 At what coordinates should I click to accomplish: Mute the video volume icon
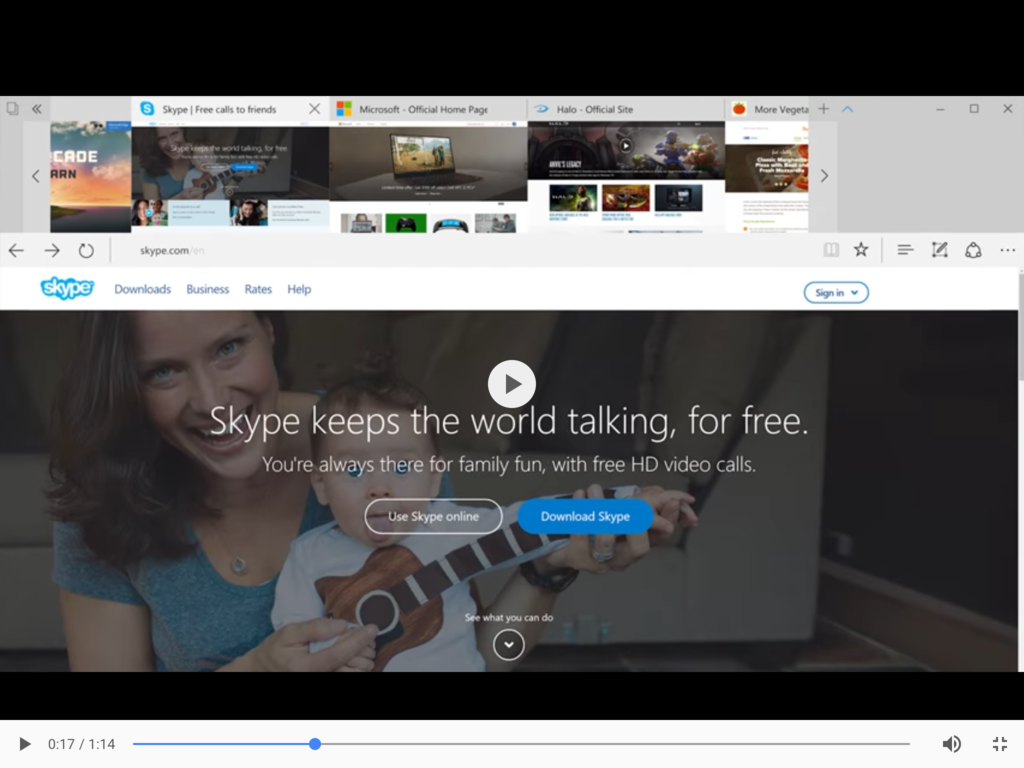tap(952, 744)
